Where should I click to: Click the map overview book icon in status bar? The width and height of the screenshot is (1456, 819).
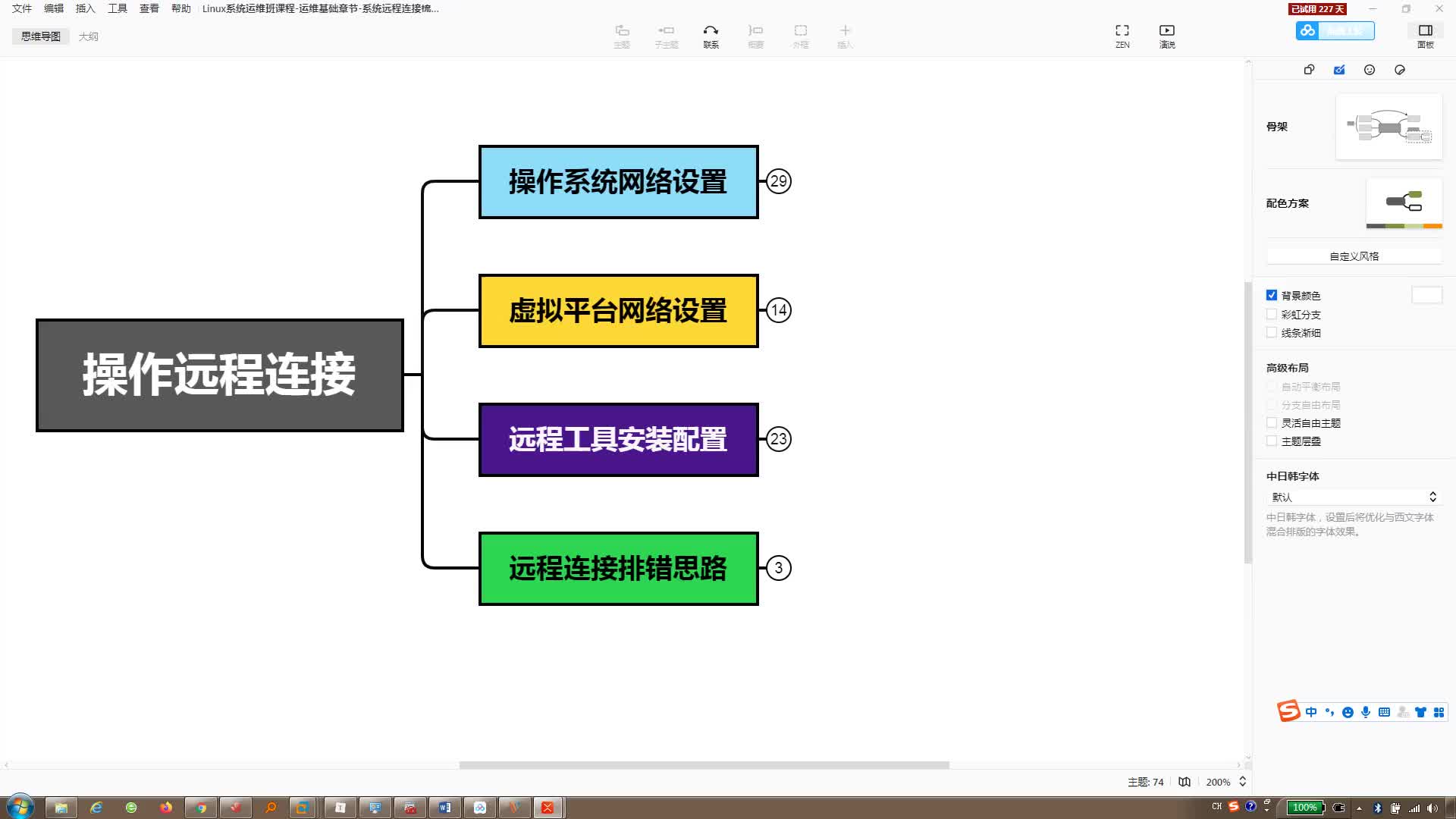[x=1185, y=782]
